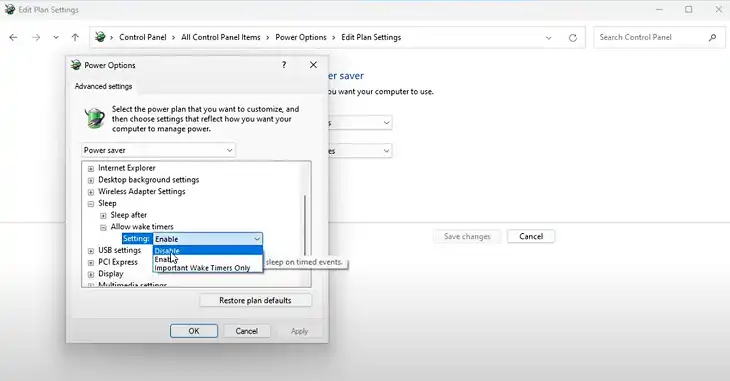Choose Important Wake Timers Only option
This screenshot has width=730, height=381.
tap(208, 268)
